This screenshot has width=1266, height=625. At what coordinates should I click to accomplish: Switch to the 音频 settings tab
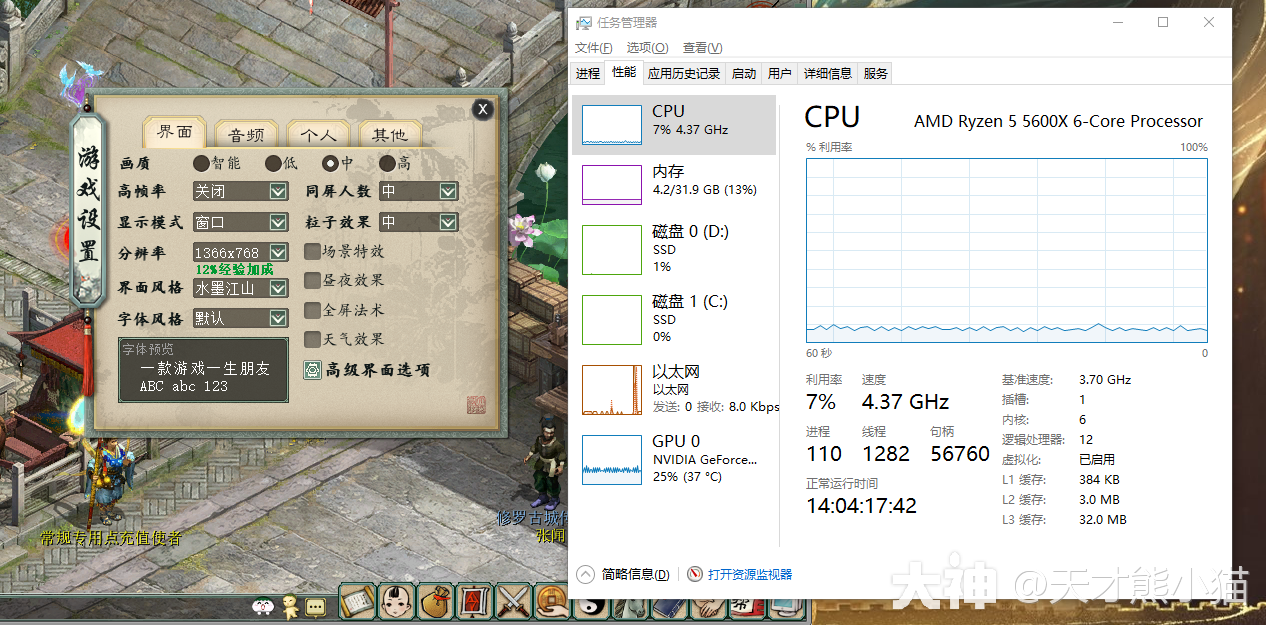(246, 135)
